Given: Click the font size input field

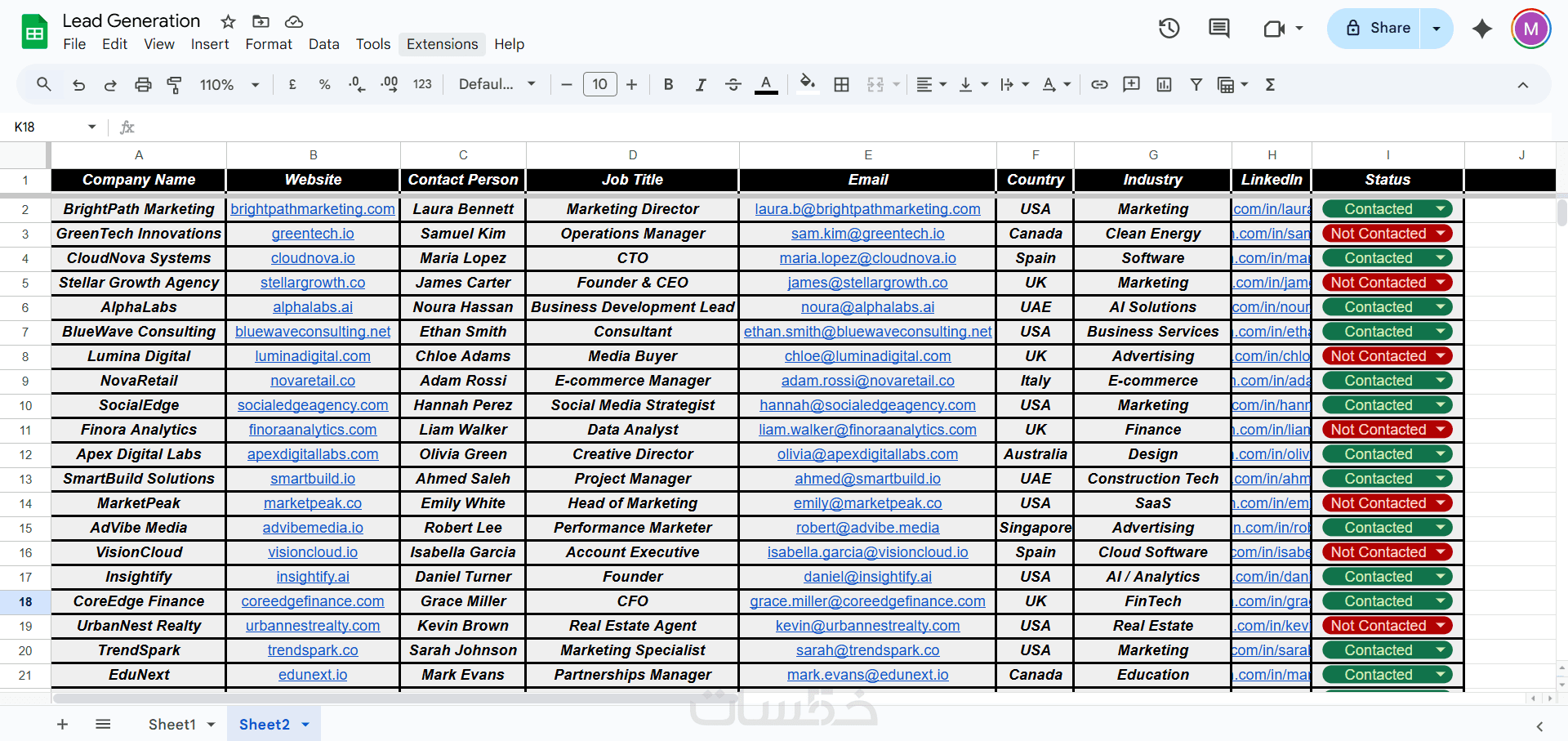Looking at the screenshot, I should (600, 84).
